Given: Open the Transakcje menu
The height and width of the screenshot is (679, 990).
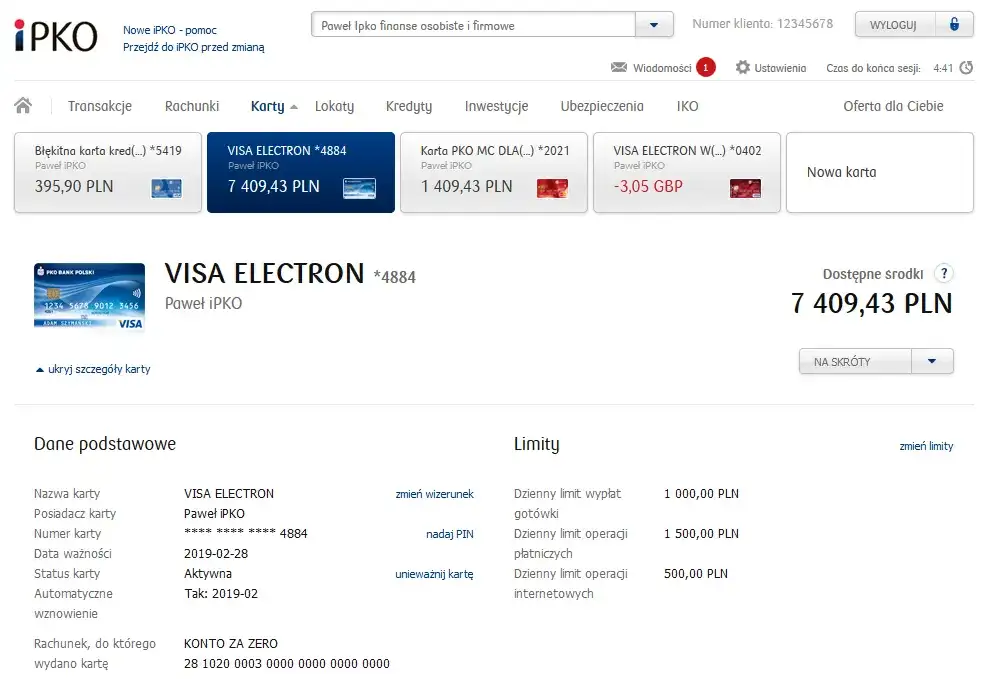Looking at the screenshot, I should click(x=100, y=106).
